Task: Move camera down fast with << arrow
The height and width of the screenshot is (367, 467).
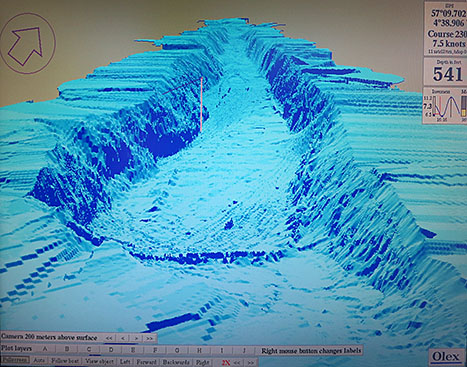Action: tap(109, 338)
